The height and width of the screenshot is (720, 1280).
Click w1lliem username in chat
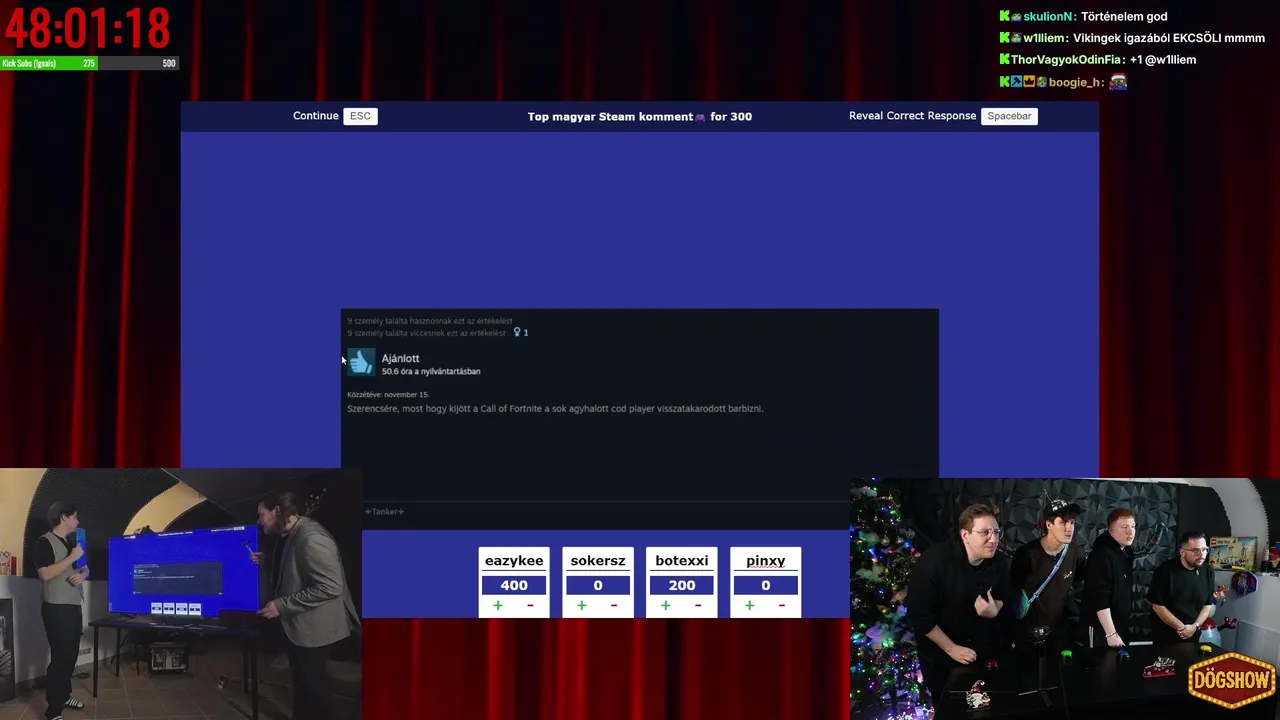pyautogui.click(x=1044, y=38)
